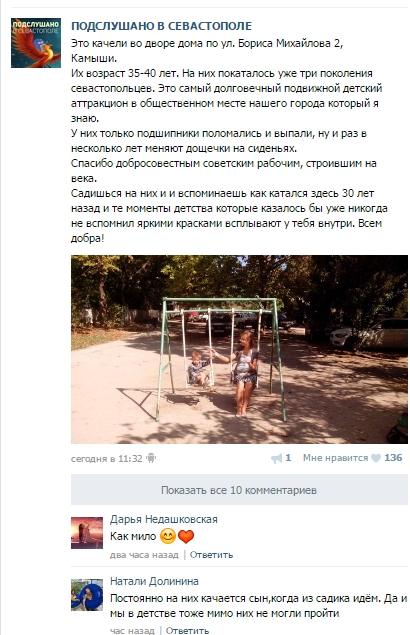Click the share megaphone icon

(276, 458)
